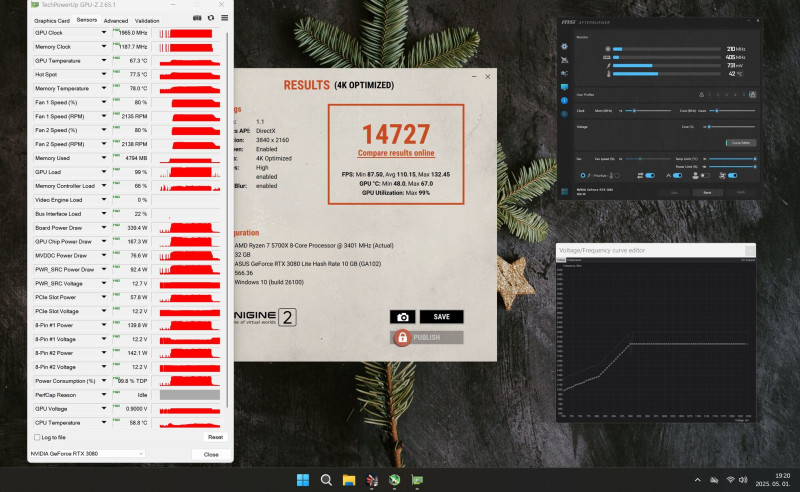Adjust the Afterburner memory clock slider

(648, 111)
